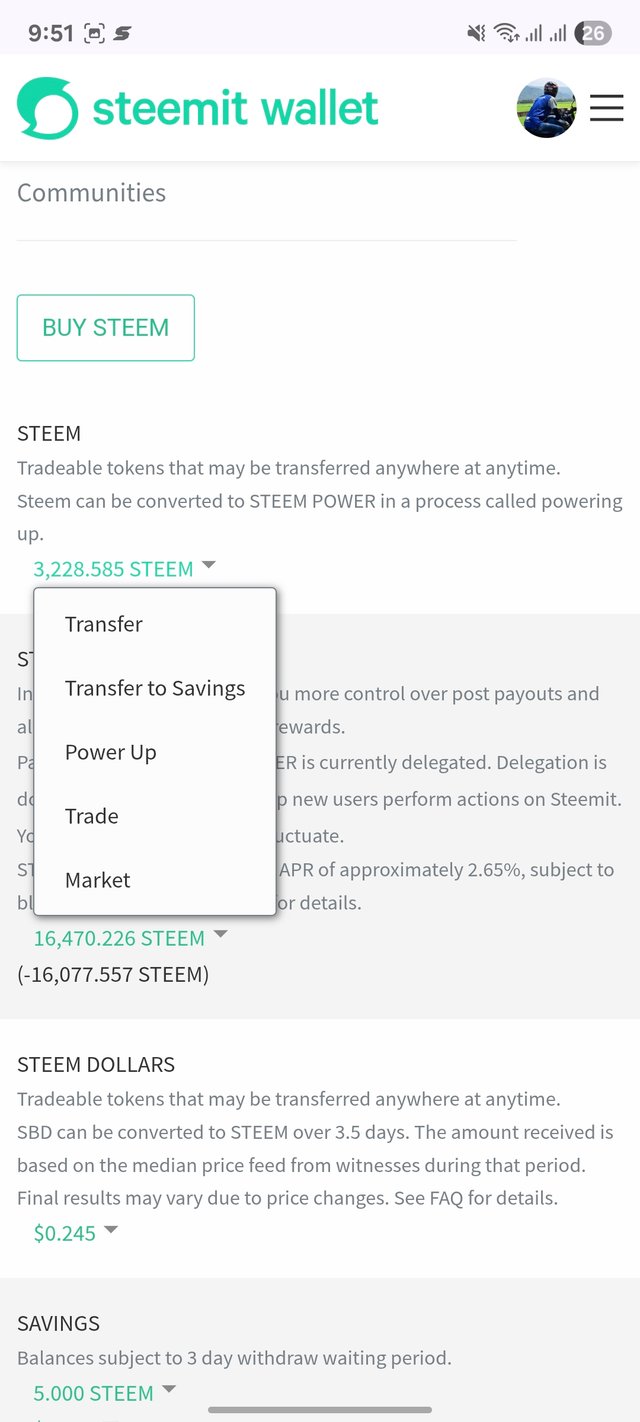Tap the battery level indicator
Screen dimensions: 640x1422
coord(592,33)
